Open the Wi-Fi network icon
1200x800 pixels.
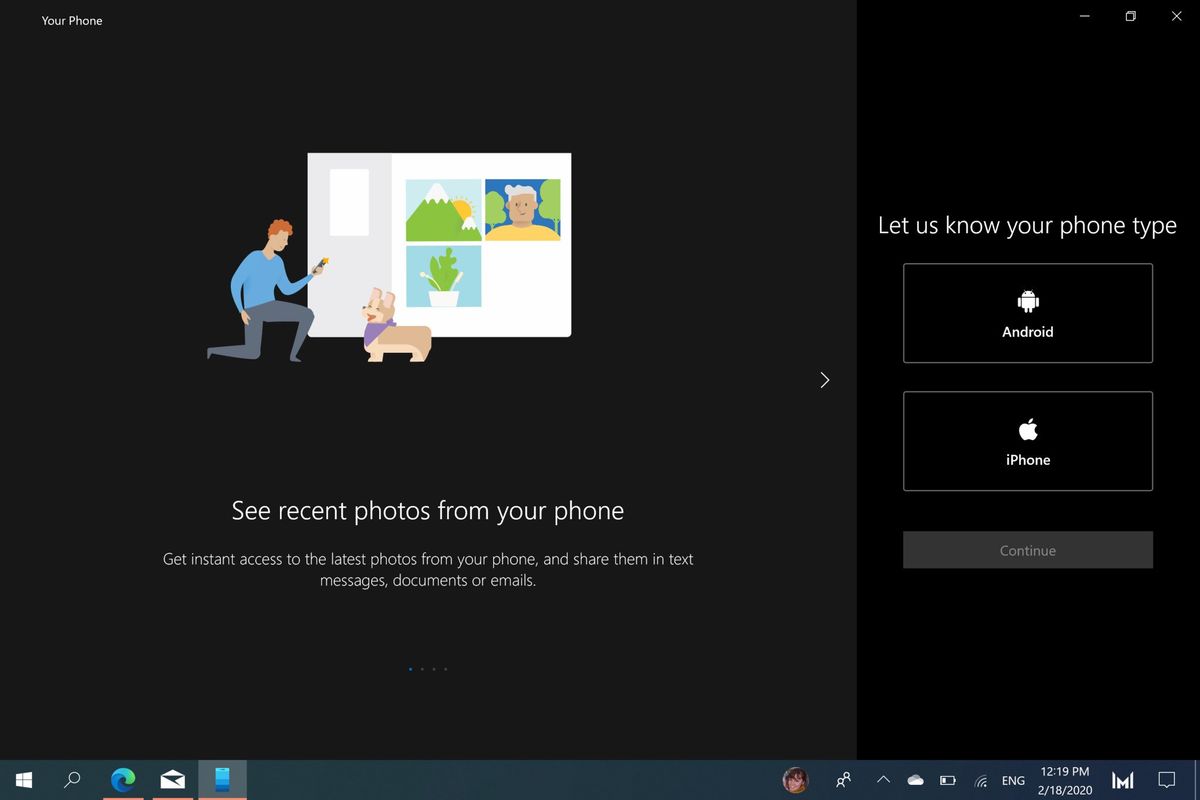(x=980, y=779)
